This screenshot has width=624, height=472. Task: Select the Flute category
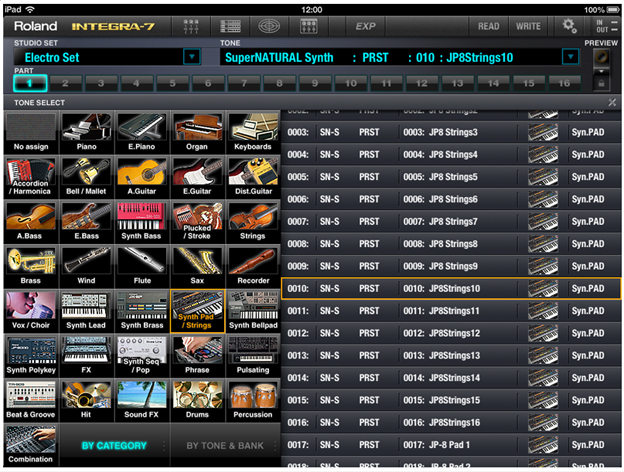tap(142, 266)
